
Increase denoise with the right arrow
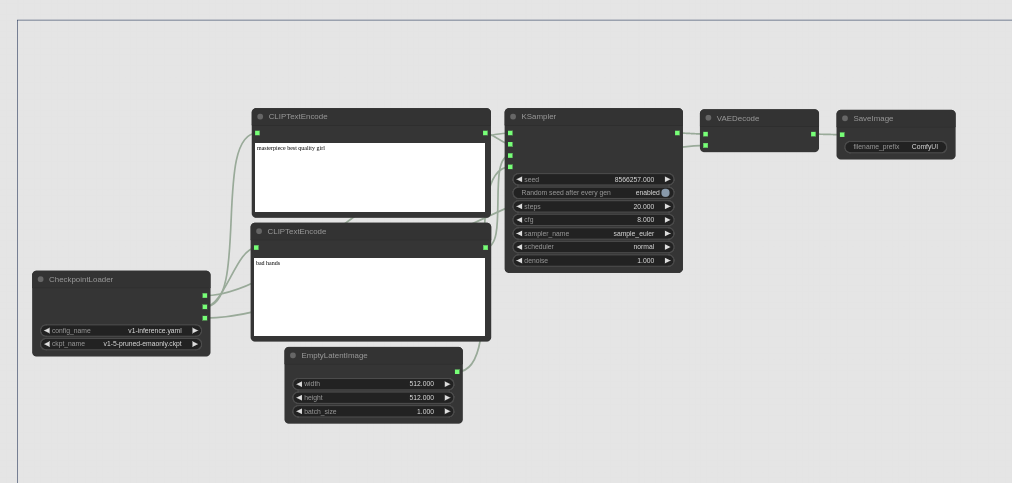[667, 260]
